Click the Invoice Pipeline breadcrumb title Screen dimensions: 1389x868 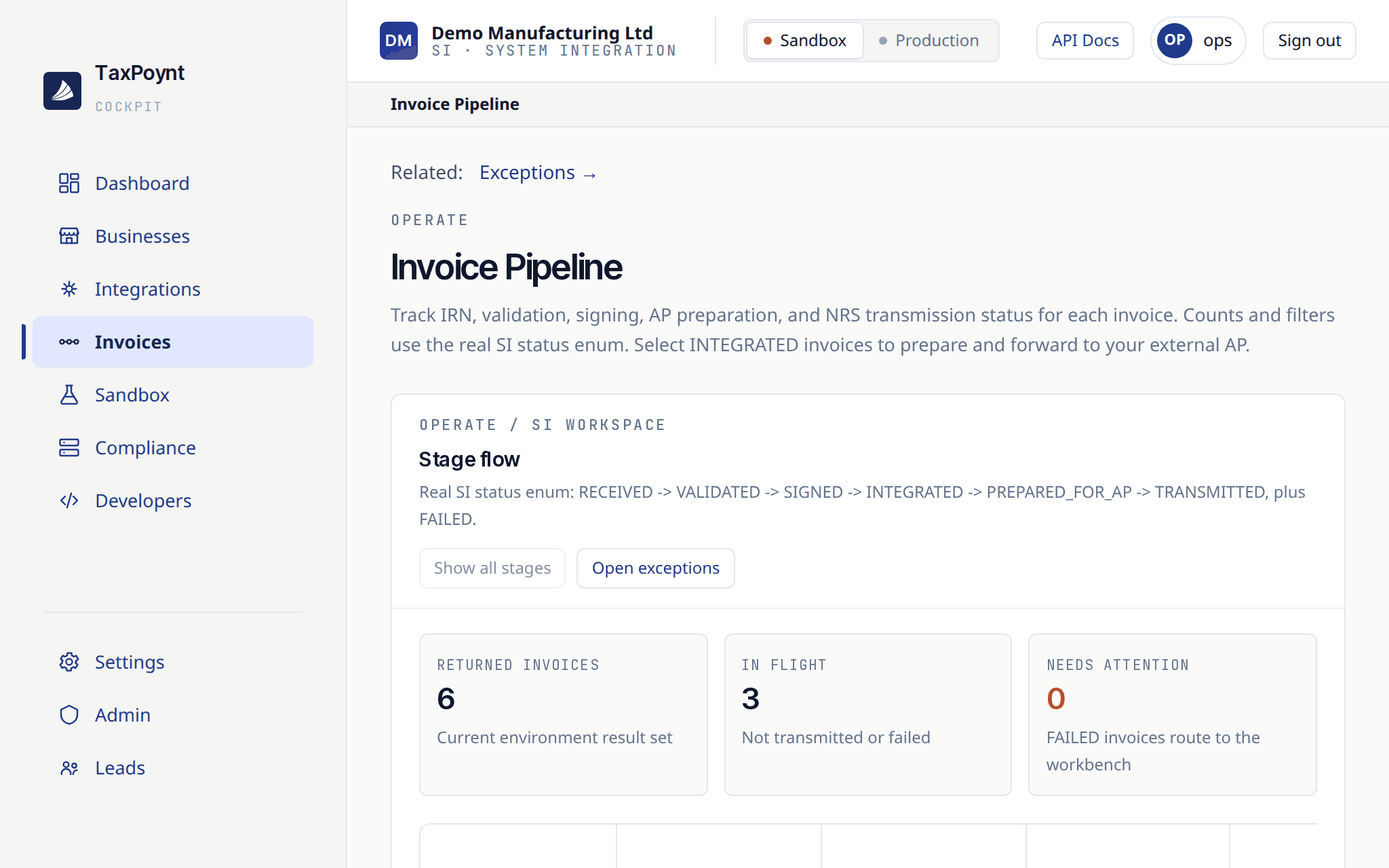click(455, 104)
